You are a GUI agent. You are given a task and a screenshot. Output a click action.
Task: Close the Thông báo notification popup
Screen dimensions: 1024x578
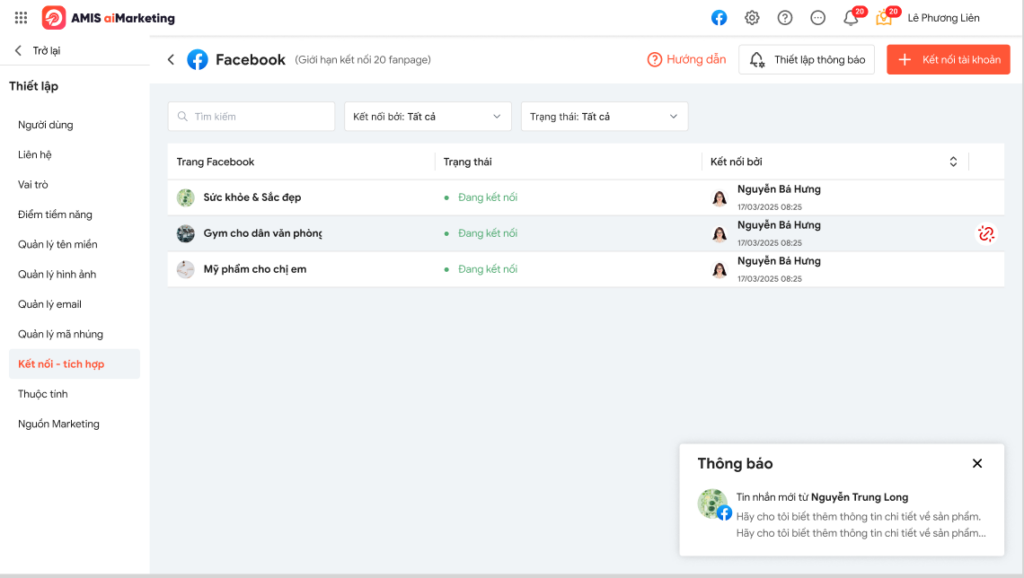coord(977,463)
